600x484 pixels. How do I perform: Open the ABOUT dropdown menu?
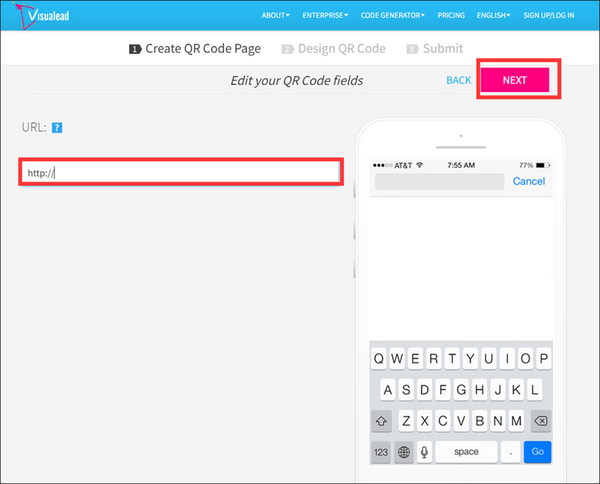275,16
